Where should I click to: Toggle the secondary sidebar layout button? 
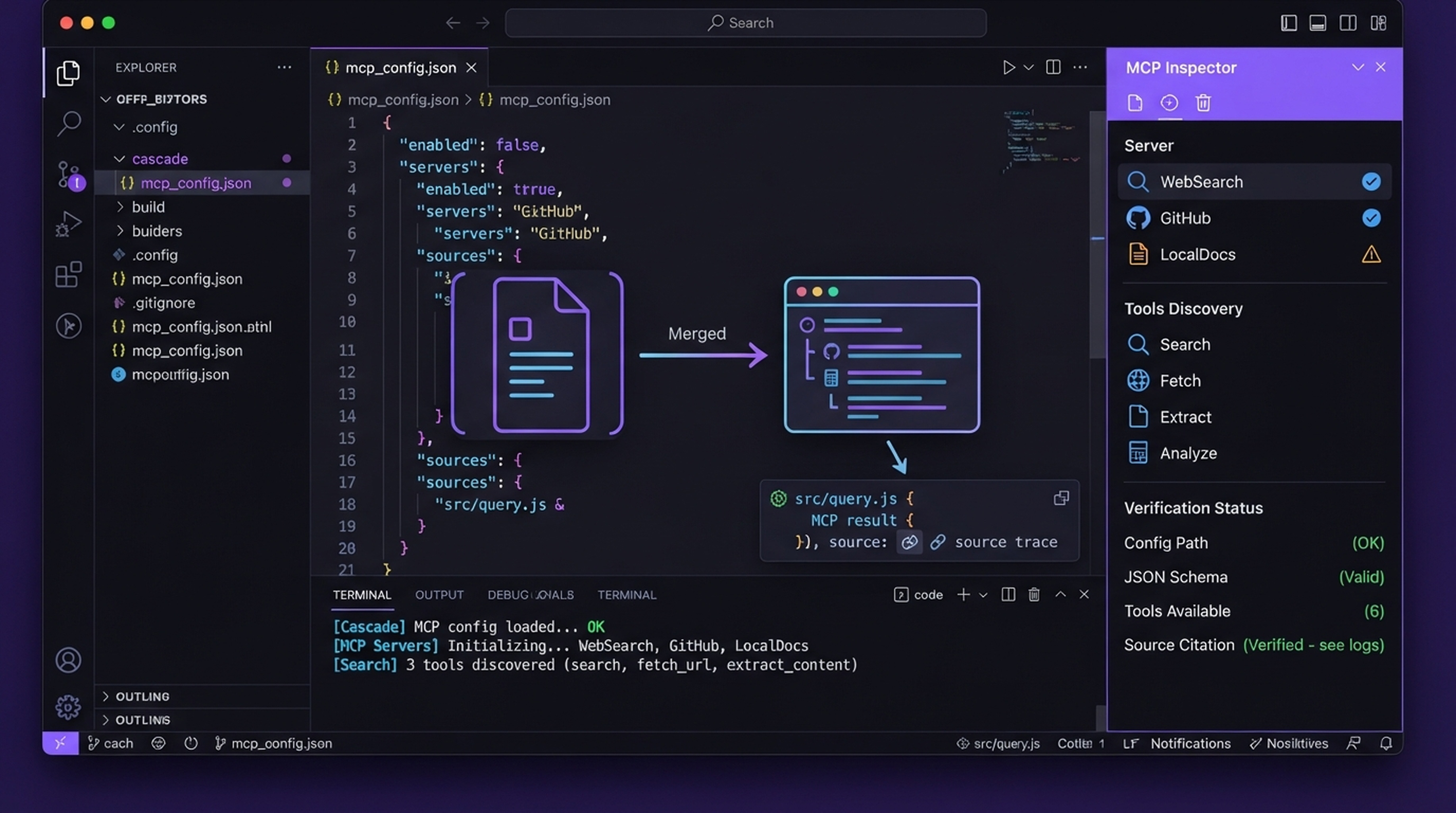click(x=1348, y=23)
